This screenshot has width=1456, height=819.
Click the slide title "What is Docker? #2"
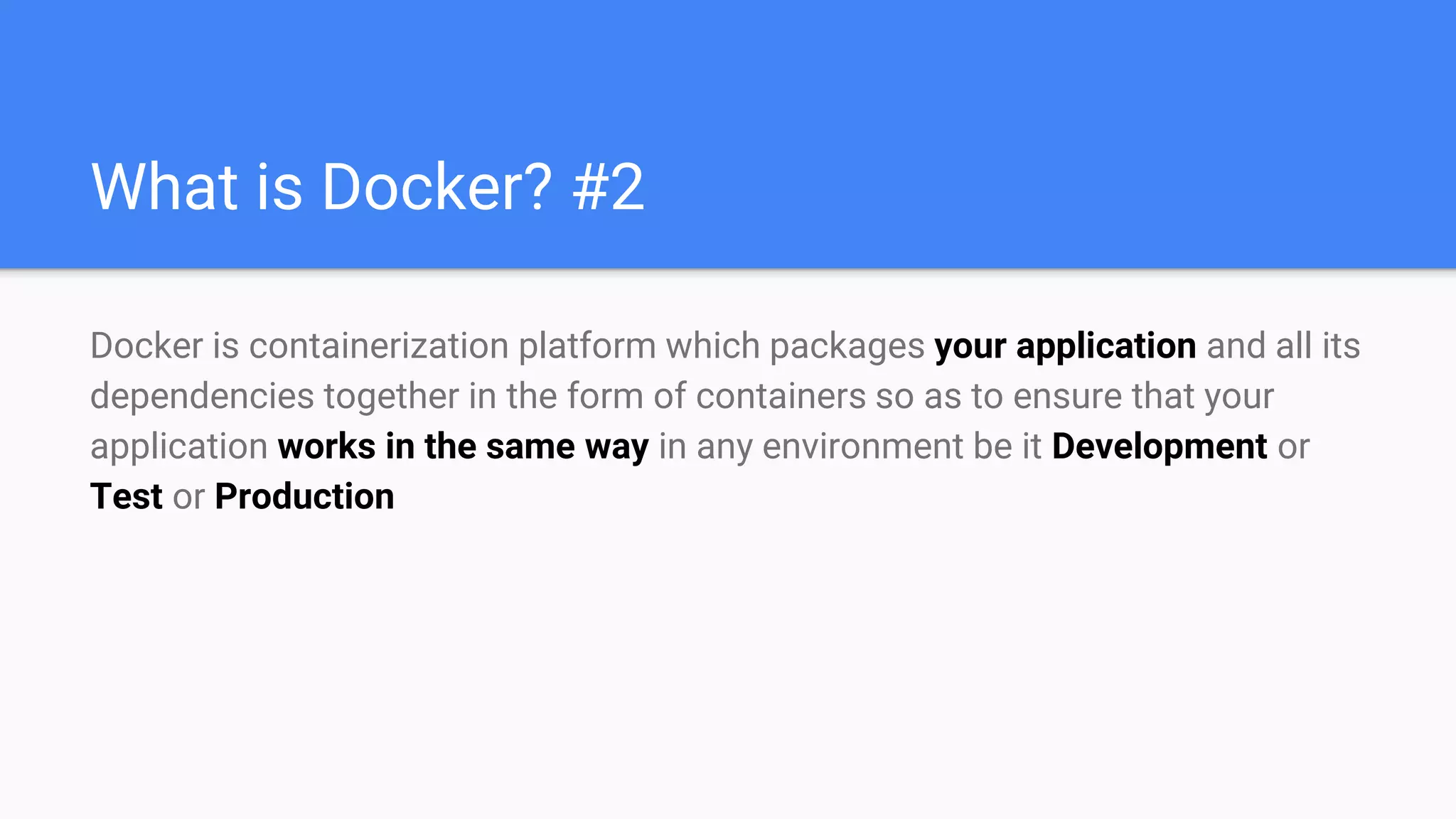coord(368,187)
